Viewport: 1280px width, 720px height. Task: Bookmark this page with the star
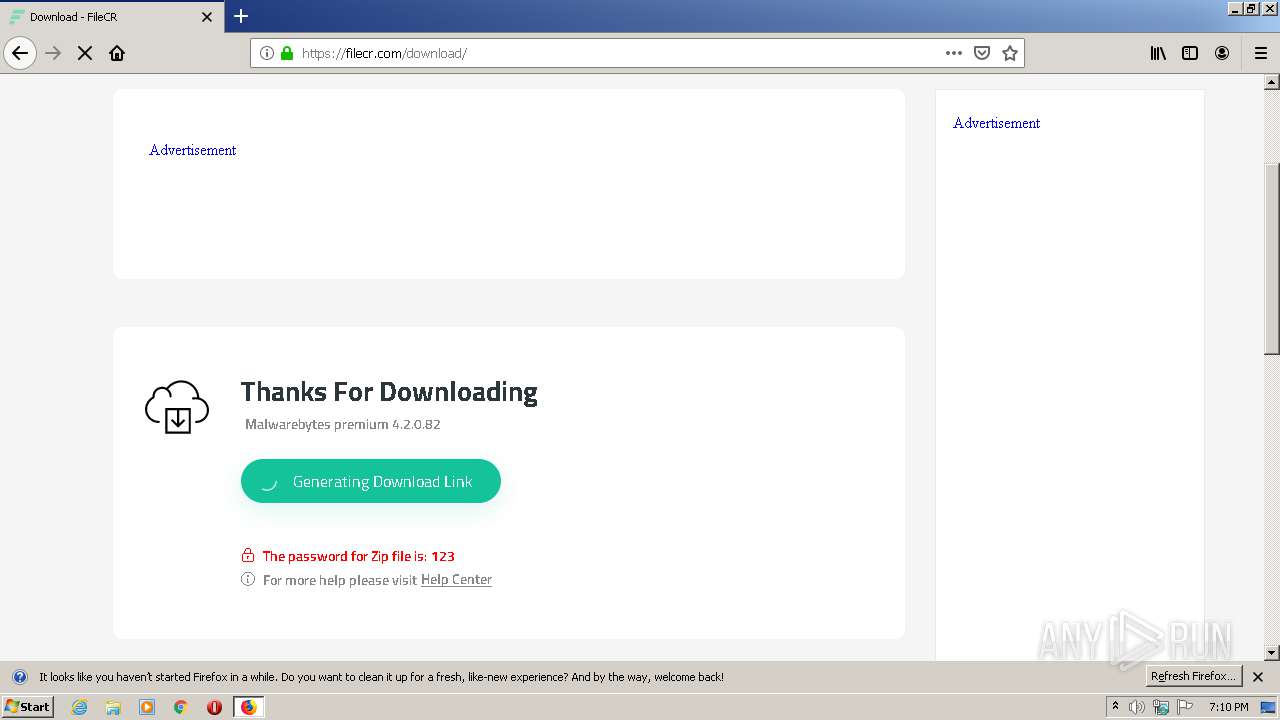[1010, 53]
